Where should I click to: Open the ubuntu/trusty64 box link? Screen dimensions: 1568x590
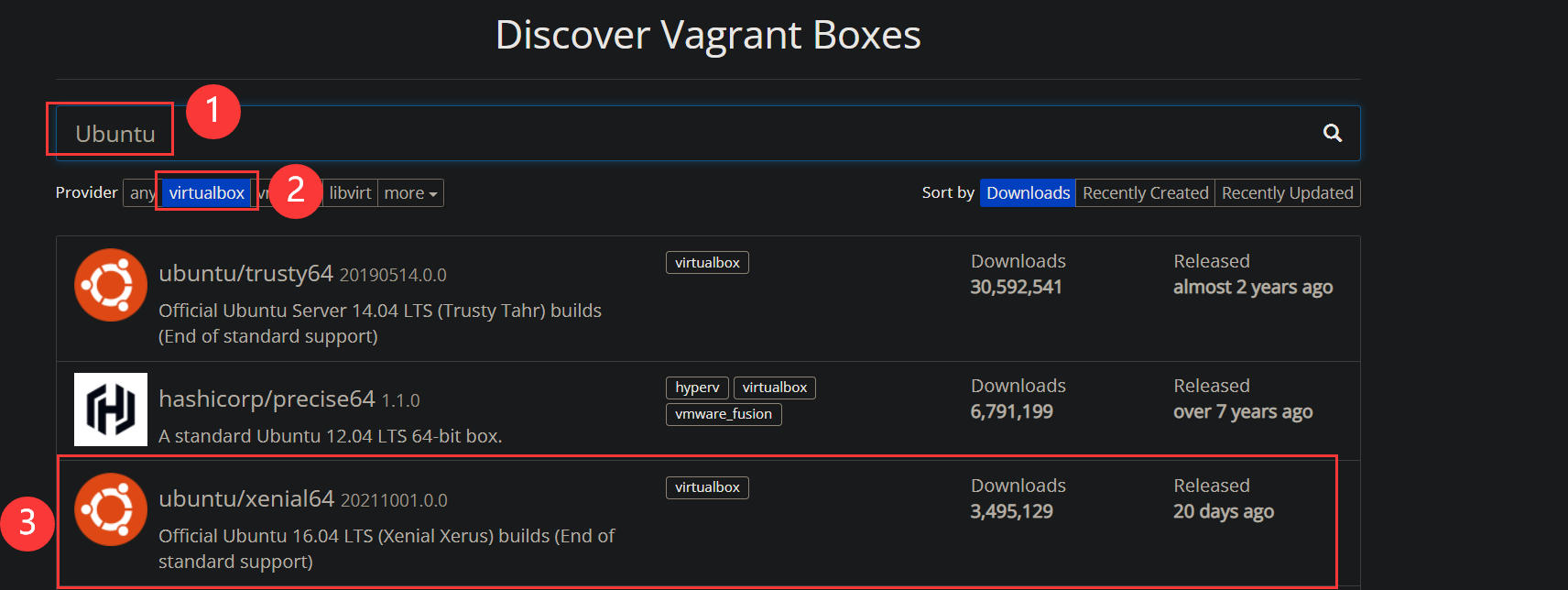[x=245, y=273]
